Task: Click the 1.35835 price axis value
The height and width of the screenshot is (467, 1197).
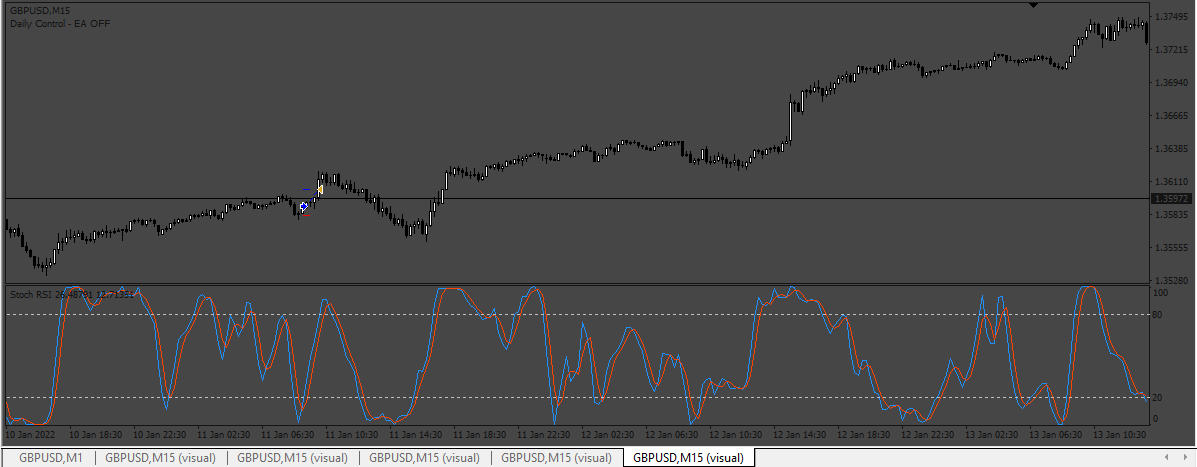Action: (1174, 215)
